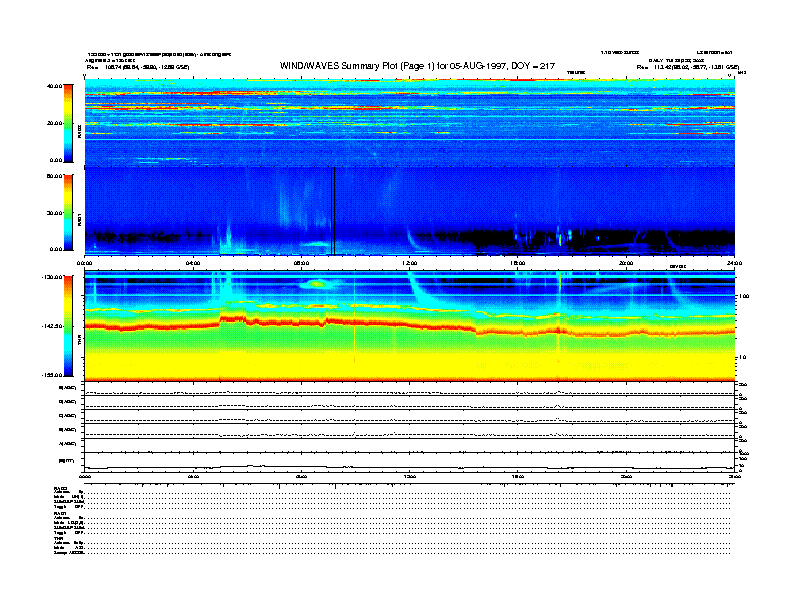Click the vertical TNR panel label
This screenshot has width=792, height=612.
(x=79, y=342)
